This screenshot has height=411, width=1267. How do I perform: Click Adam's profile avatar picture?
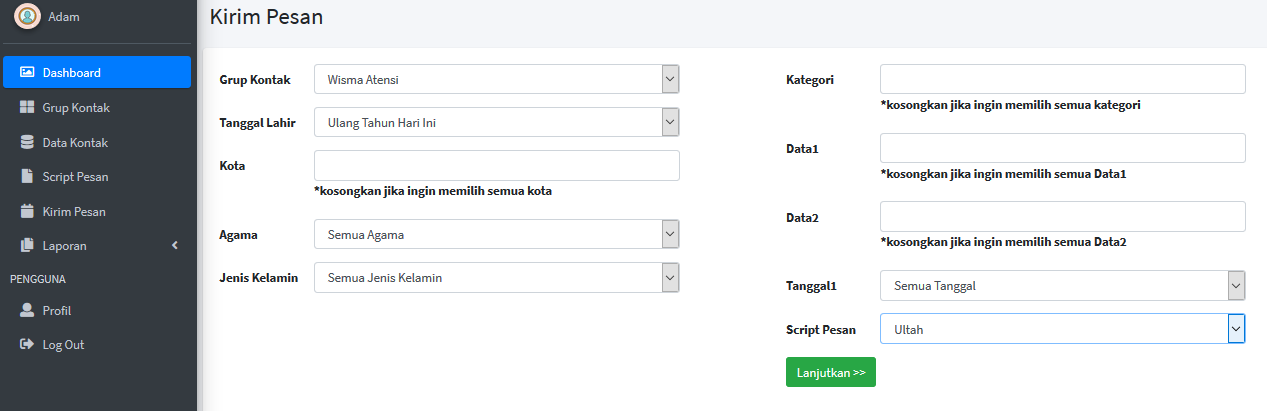pyautogui.click(x=27, y=17)
